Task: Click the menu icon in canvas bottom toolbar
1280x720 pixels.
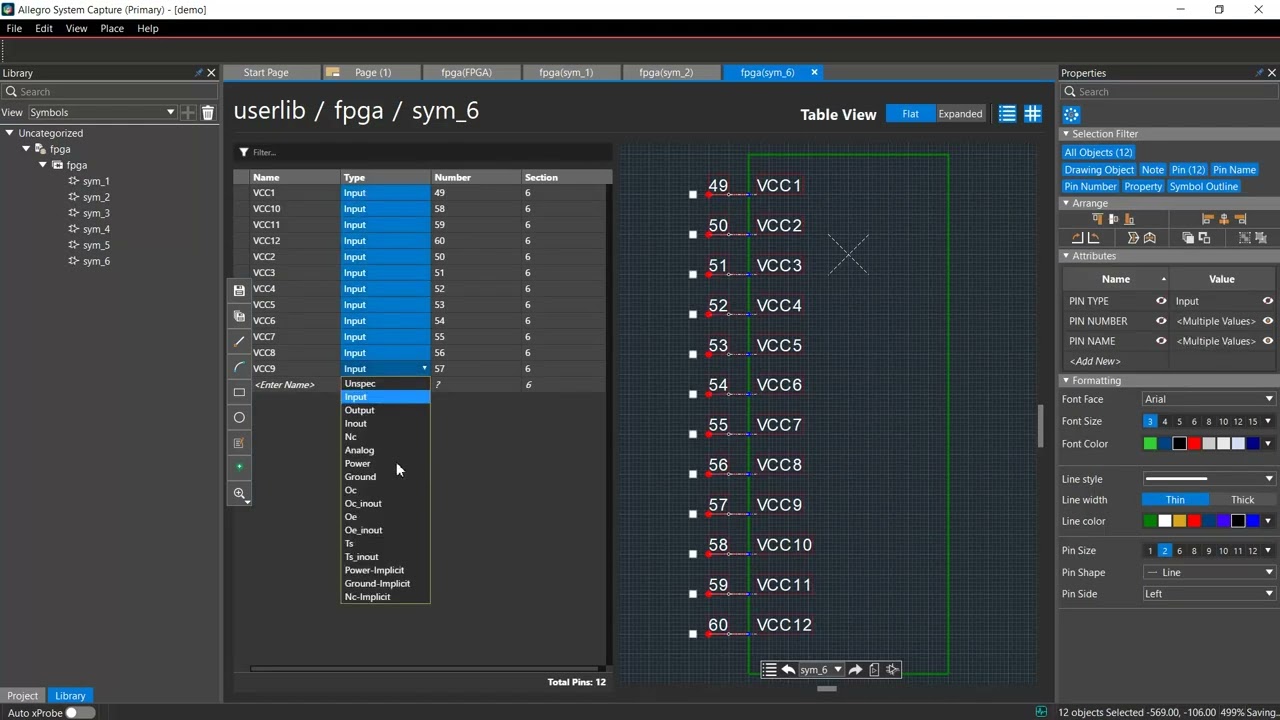Action: 769,670
